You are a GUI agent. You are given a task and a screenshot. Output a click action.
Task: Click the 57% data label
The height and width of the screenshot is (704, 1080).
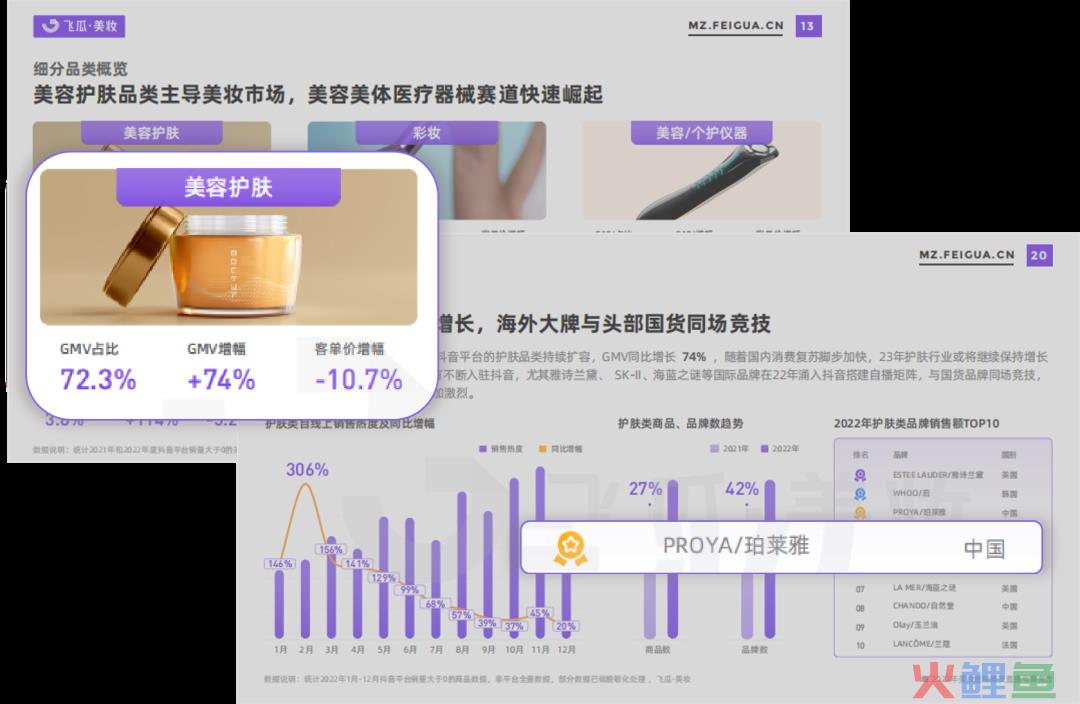tap(461, 615)
